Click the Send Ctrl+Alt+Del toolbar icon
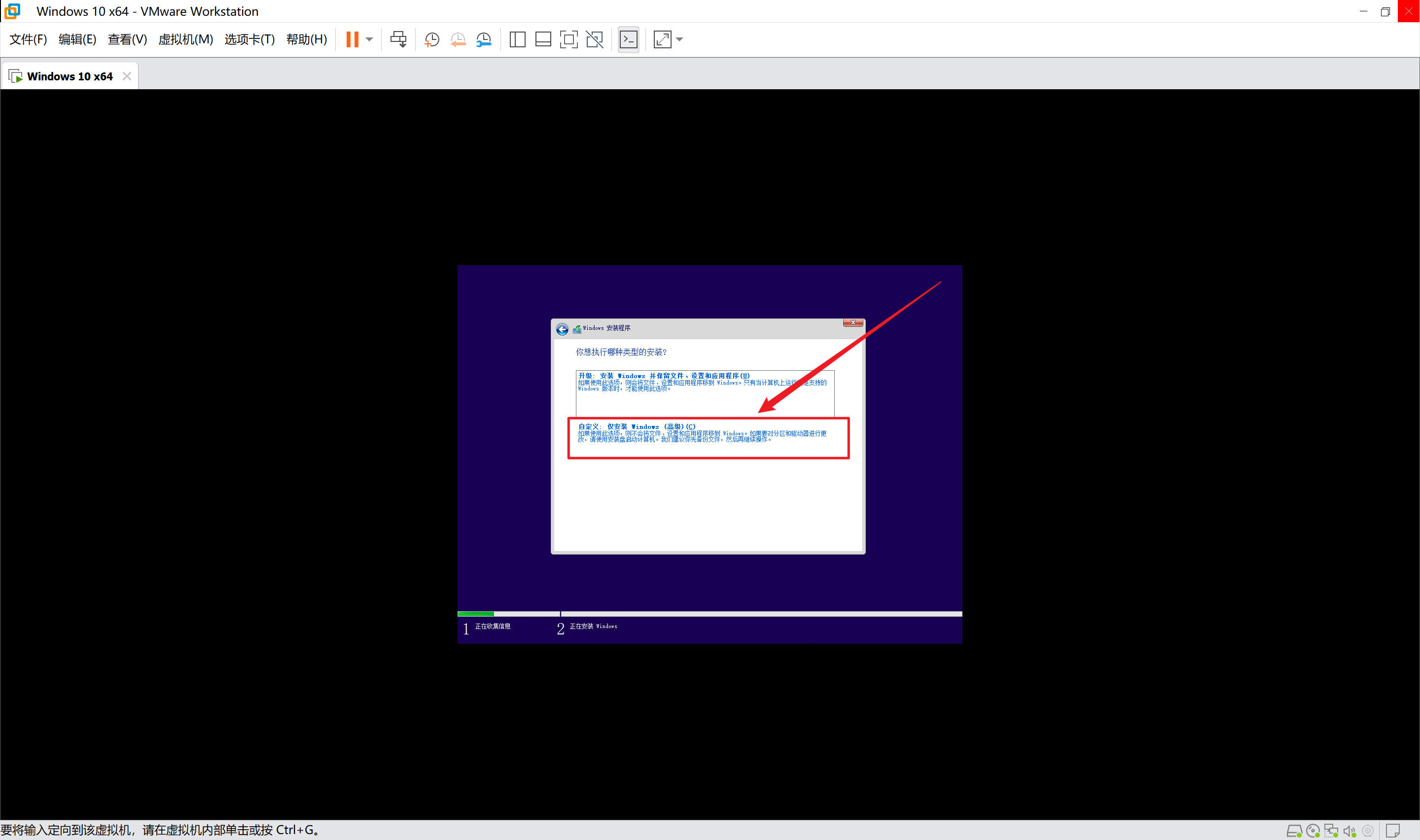The height and width of the screenshot is (840, 1420). coord(398,39)
